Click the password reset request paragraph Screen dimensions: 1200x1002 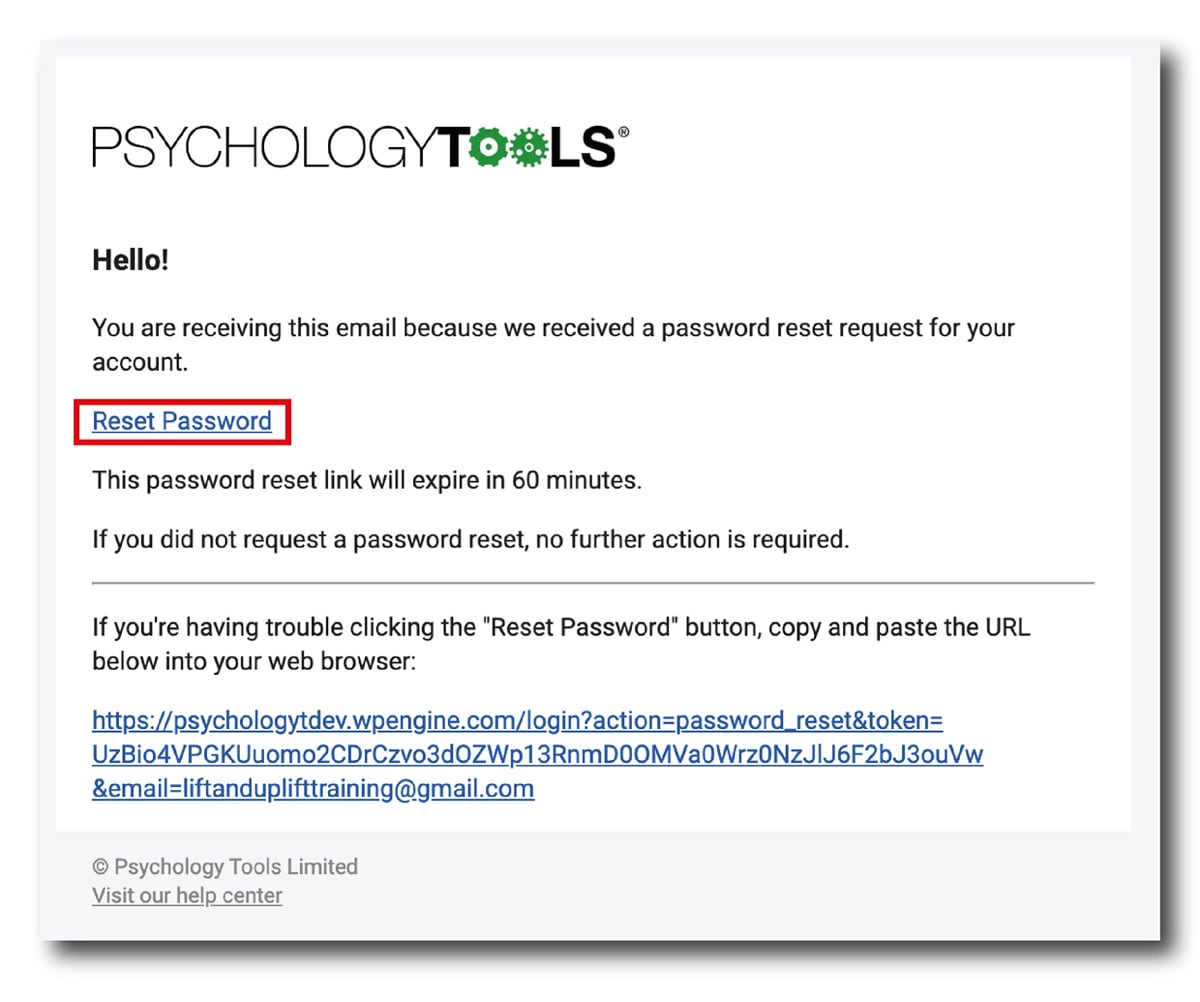point(553,344)
